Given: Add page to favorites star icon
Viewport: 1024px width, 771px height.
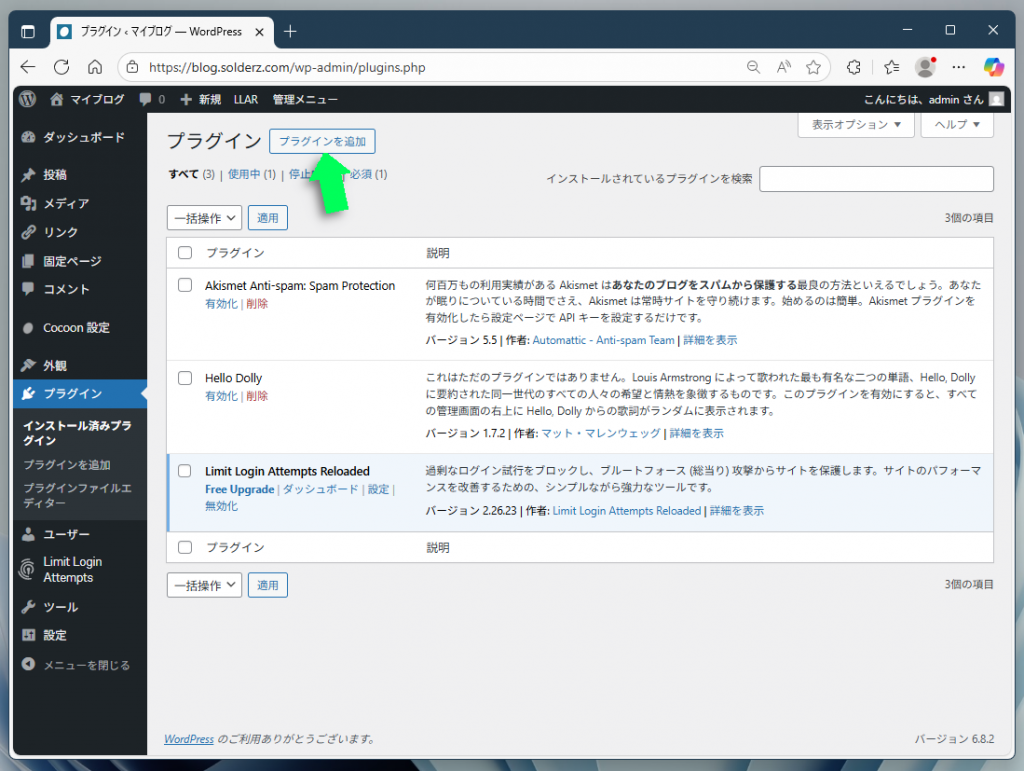Looking at the screenshot, I should [813, 67].
